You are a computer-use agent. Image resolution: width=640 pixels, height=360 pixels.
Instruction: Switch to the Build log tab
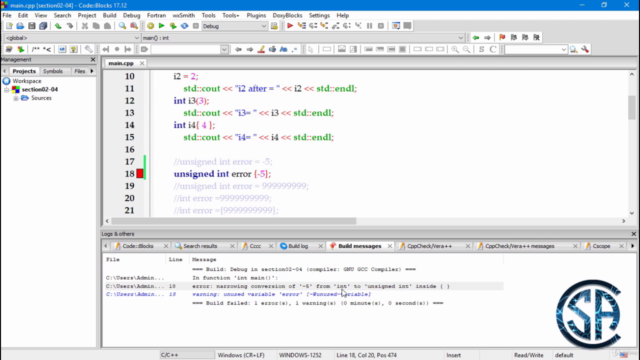(298, 246)
